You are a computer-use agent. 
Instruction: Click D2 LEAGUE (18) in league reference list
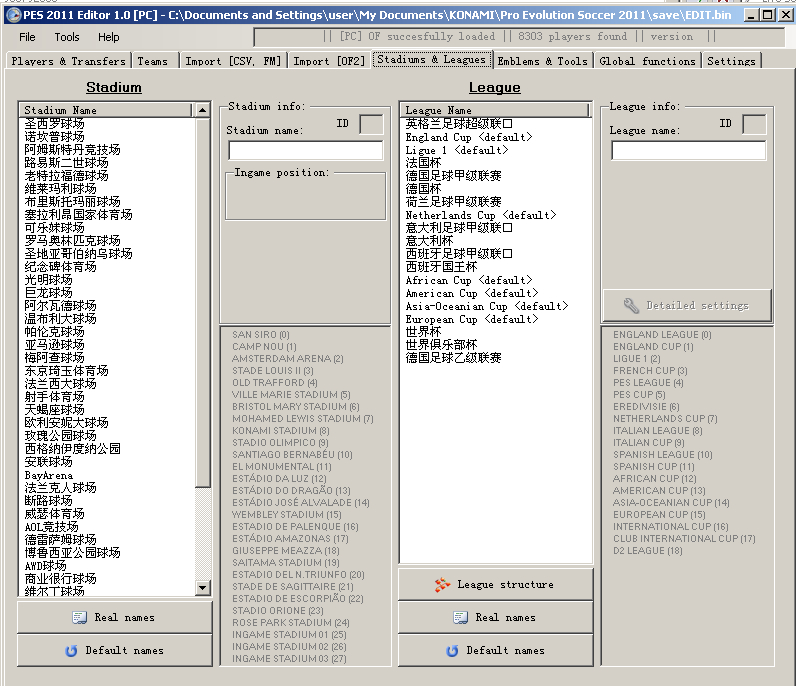[648, 550]
